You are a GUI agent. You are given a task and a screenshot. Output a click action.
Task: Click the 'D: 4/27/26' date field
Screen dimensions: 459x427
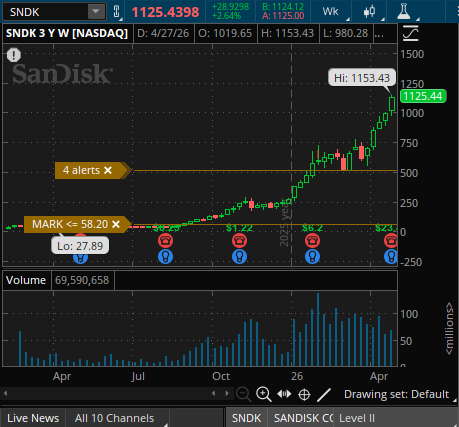pos(163,33)
